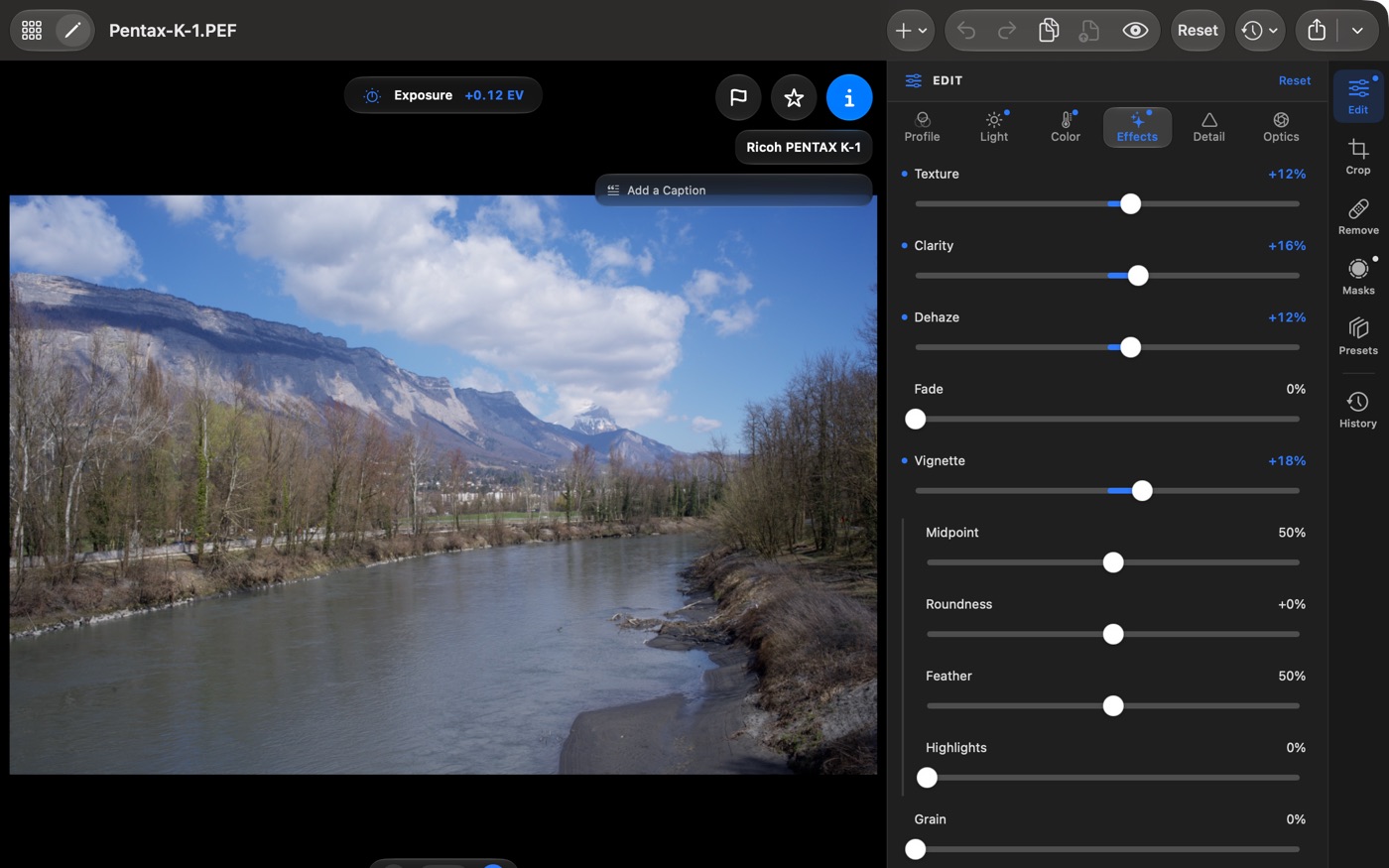Screen dimensions: 1389x868
Task: Click the Midpoint slider handle
Action: [1113, 562]
